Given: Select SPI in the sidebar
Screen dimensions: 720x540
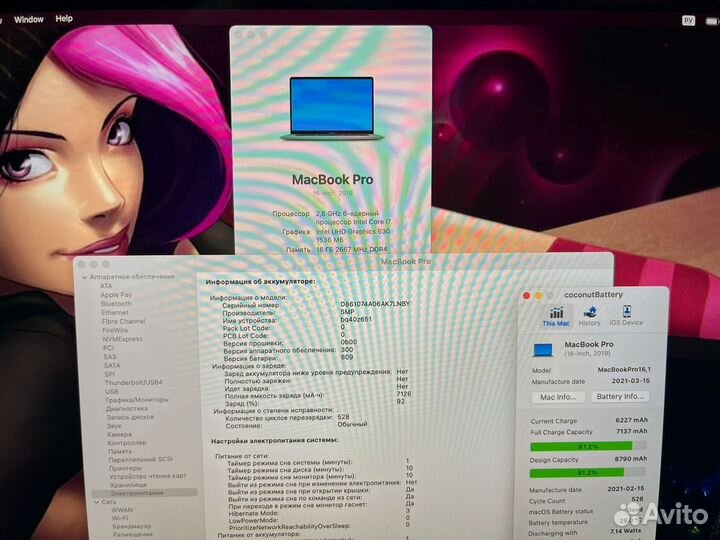Looking at the screenshot, I should (109, 374).
